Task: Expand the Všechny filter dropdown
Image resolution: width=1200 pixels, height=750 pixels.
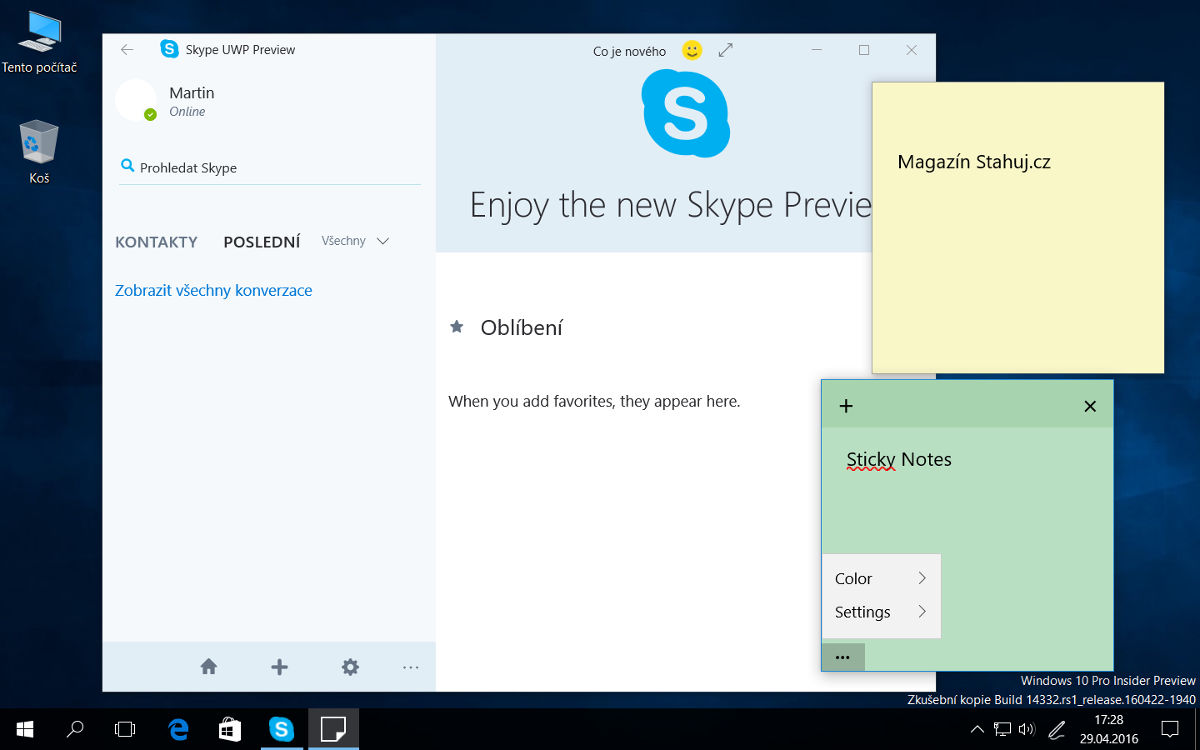Action: pyautogui.click(x=355, y=241)
